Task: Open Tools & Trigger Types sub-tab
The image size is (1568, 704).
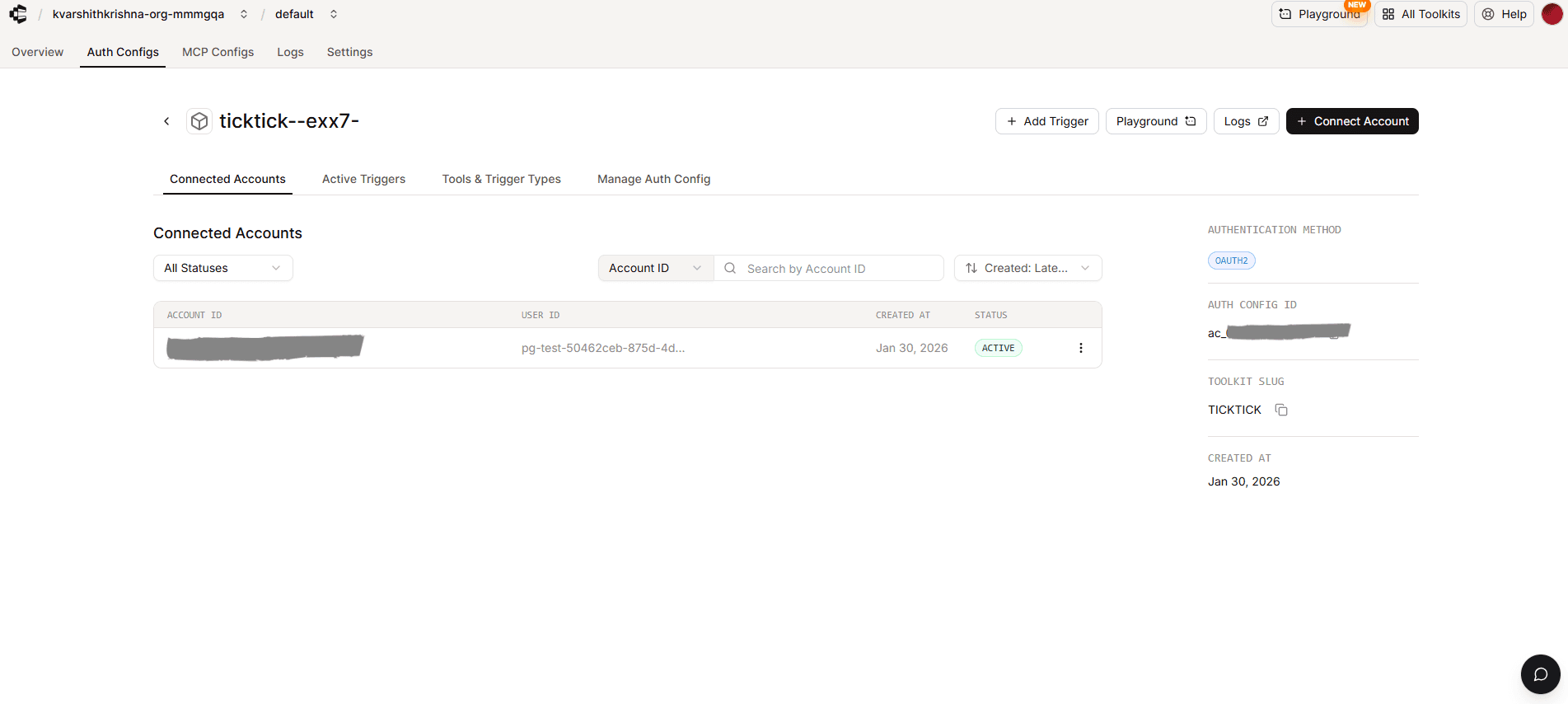Action: 501,179
